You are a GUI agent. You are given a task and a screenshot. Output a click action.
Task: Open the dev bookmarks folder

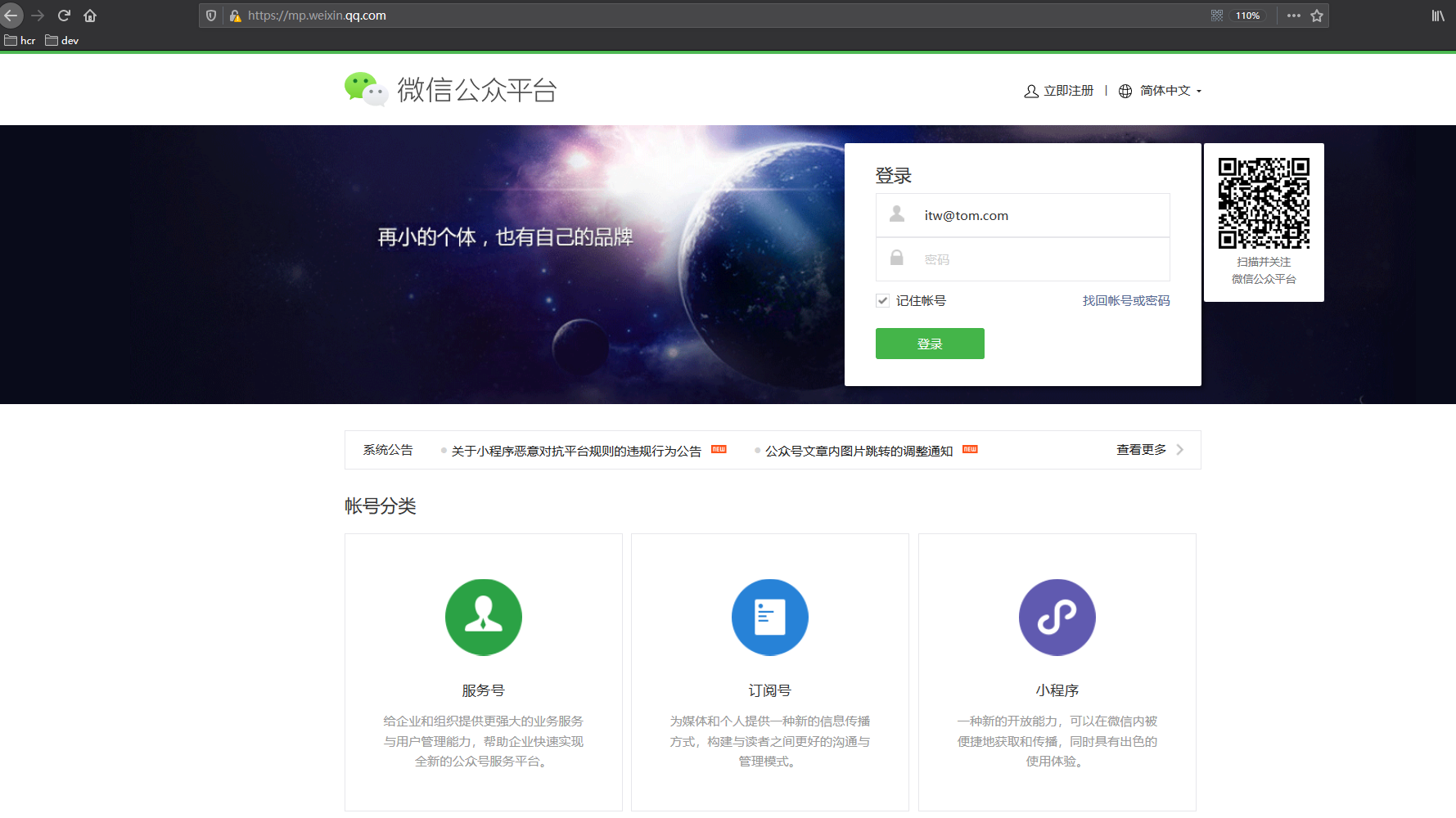[62, 40]
